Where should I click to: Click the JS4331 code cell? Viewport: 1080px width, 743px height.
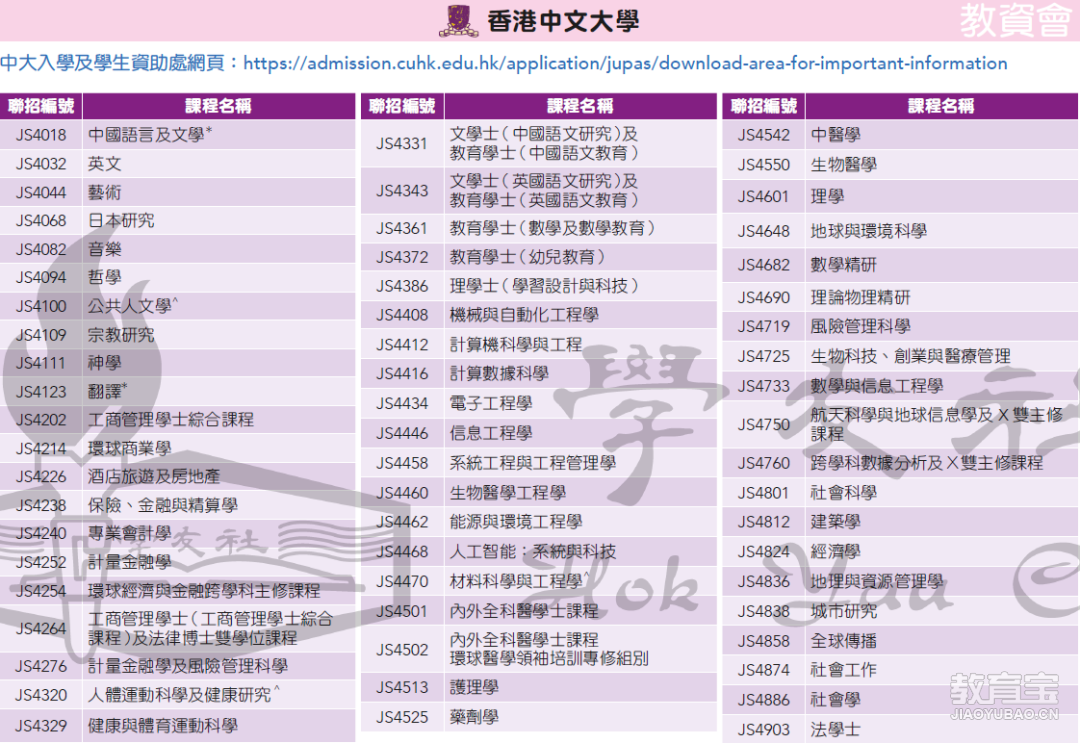point(402,143)
